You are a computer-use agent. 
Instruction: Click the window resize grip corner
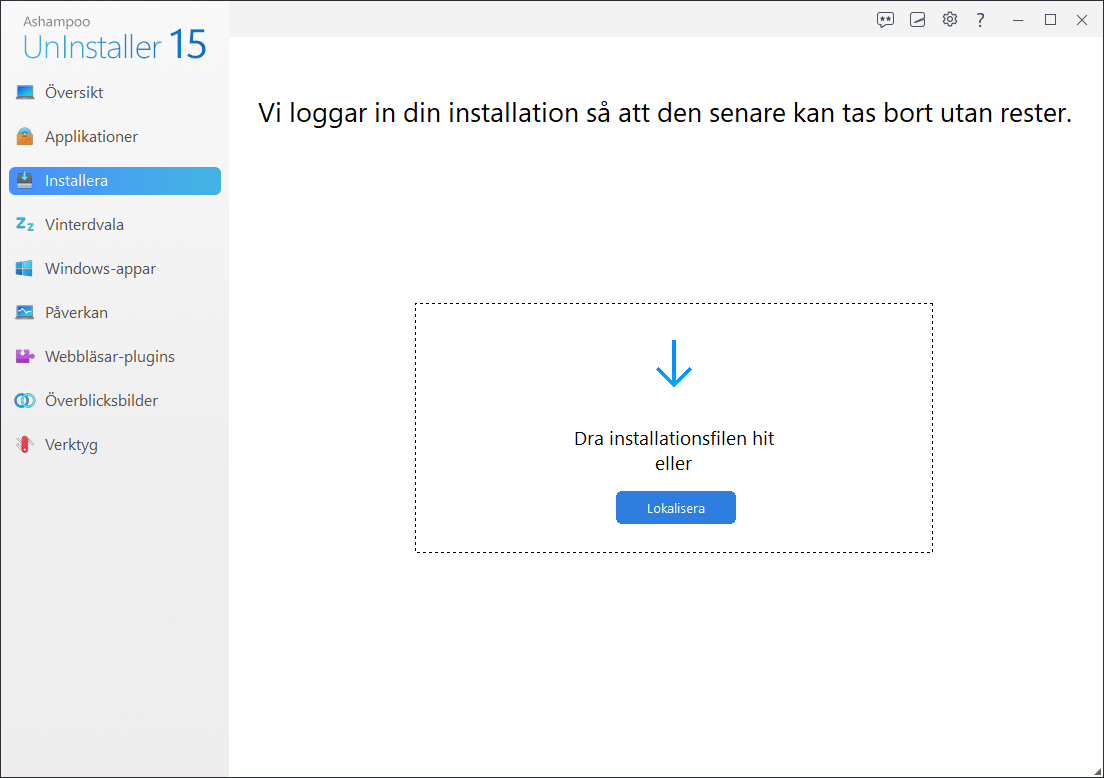[1098, 772]
